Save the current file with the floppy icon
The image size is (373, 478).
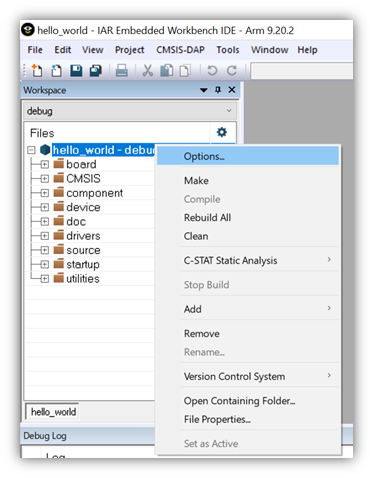point(76,71)
